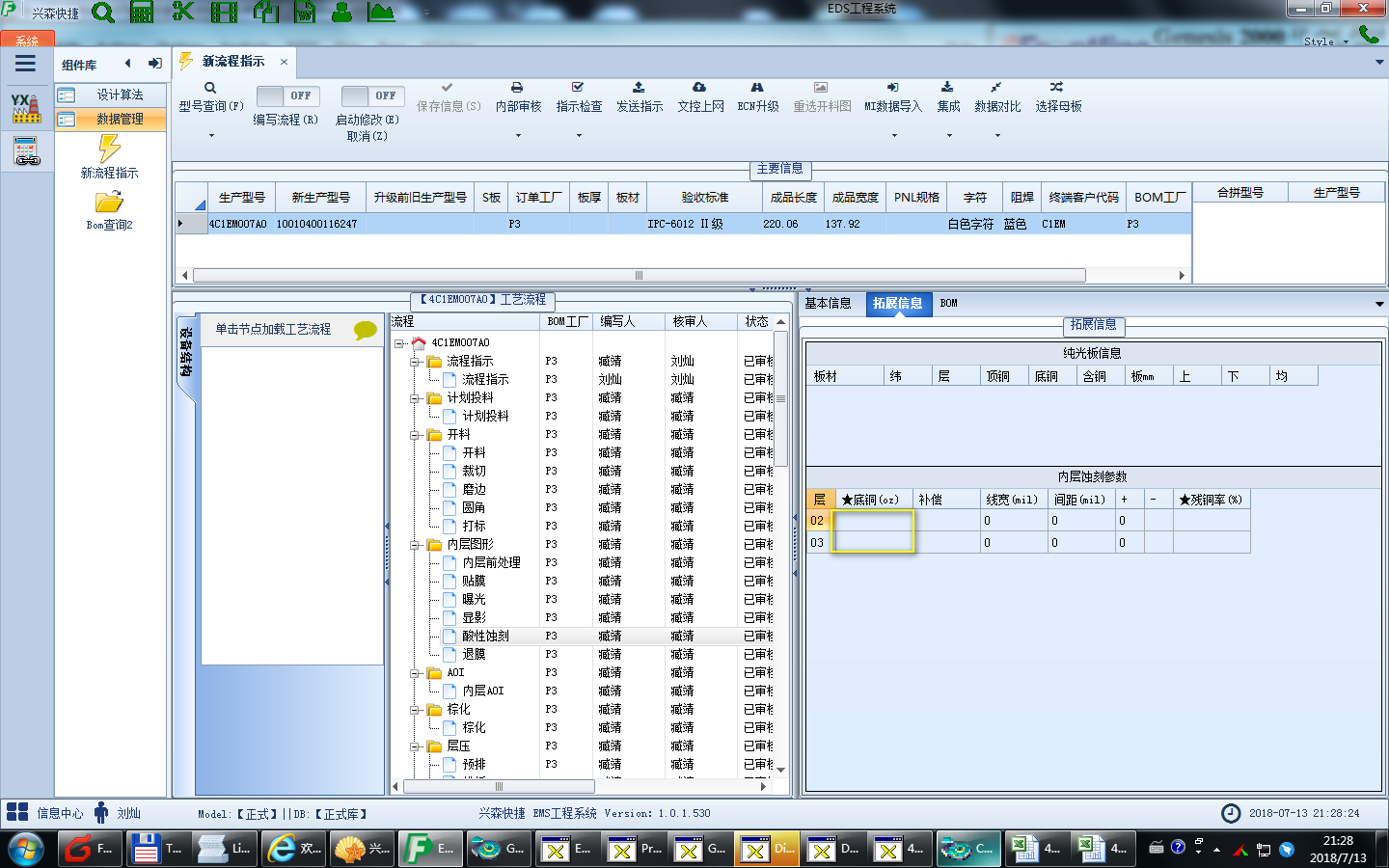1389x868 pixels.
Task: Open the tab list dropdown arrow at top right
Action: 1379,62
